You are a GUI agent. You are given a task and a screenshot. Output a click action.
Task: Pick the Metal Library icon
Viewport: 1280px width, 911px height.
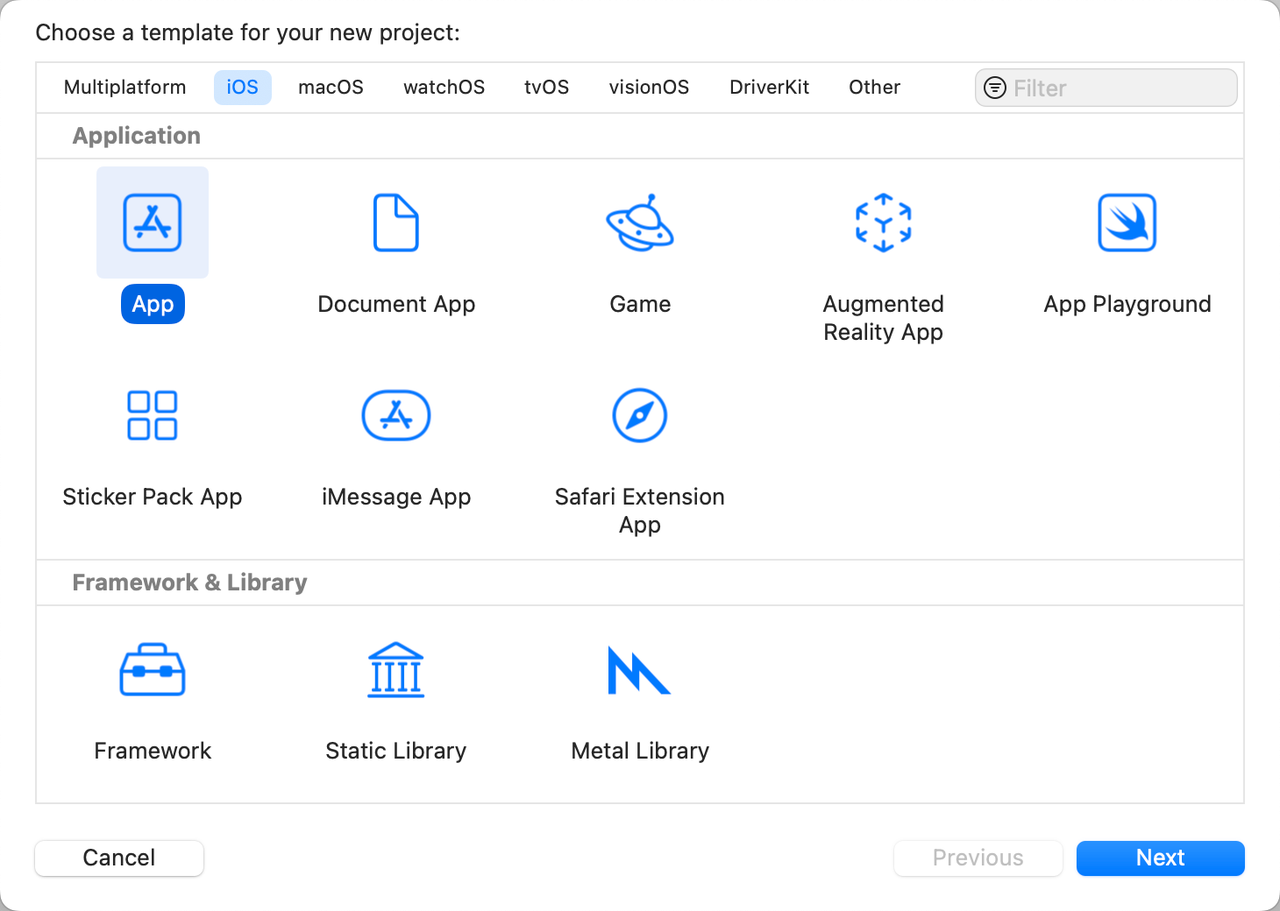click(x=640, y=669)
